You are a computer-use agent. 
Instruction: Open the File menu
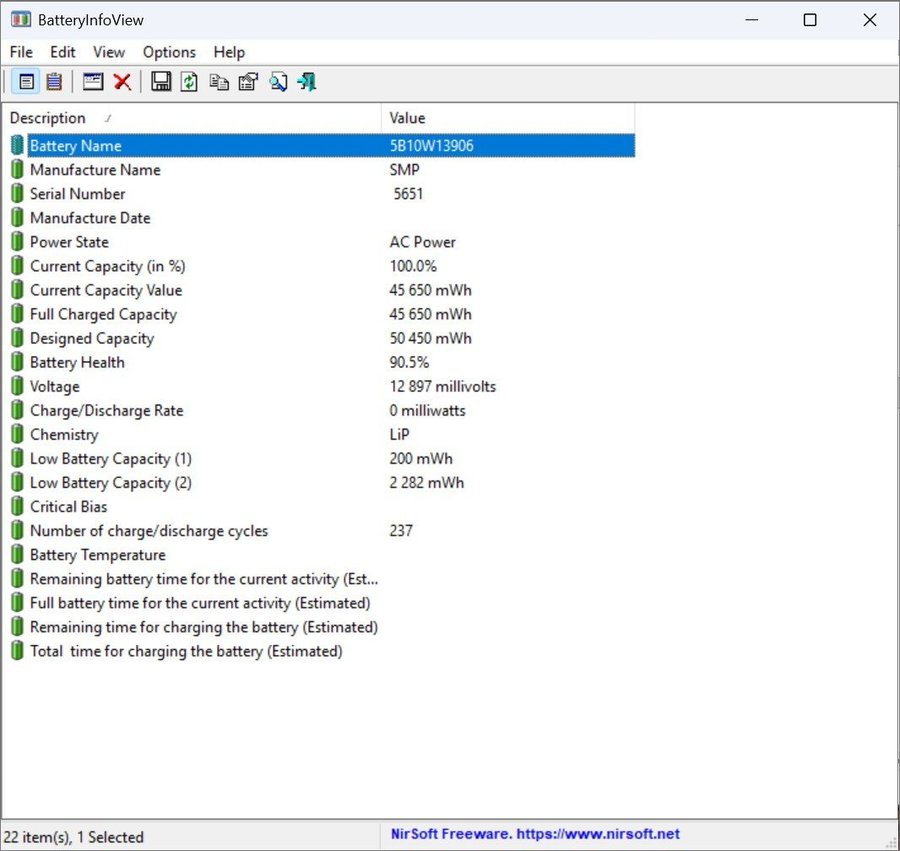pyautogui.click(x=21, y=52)
